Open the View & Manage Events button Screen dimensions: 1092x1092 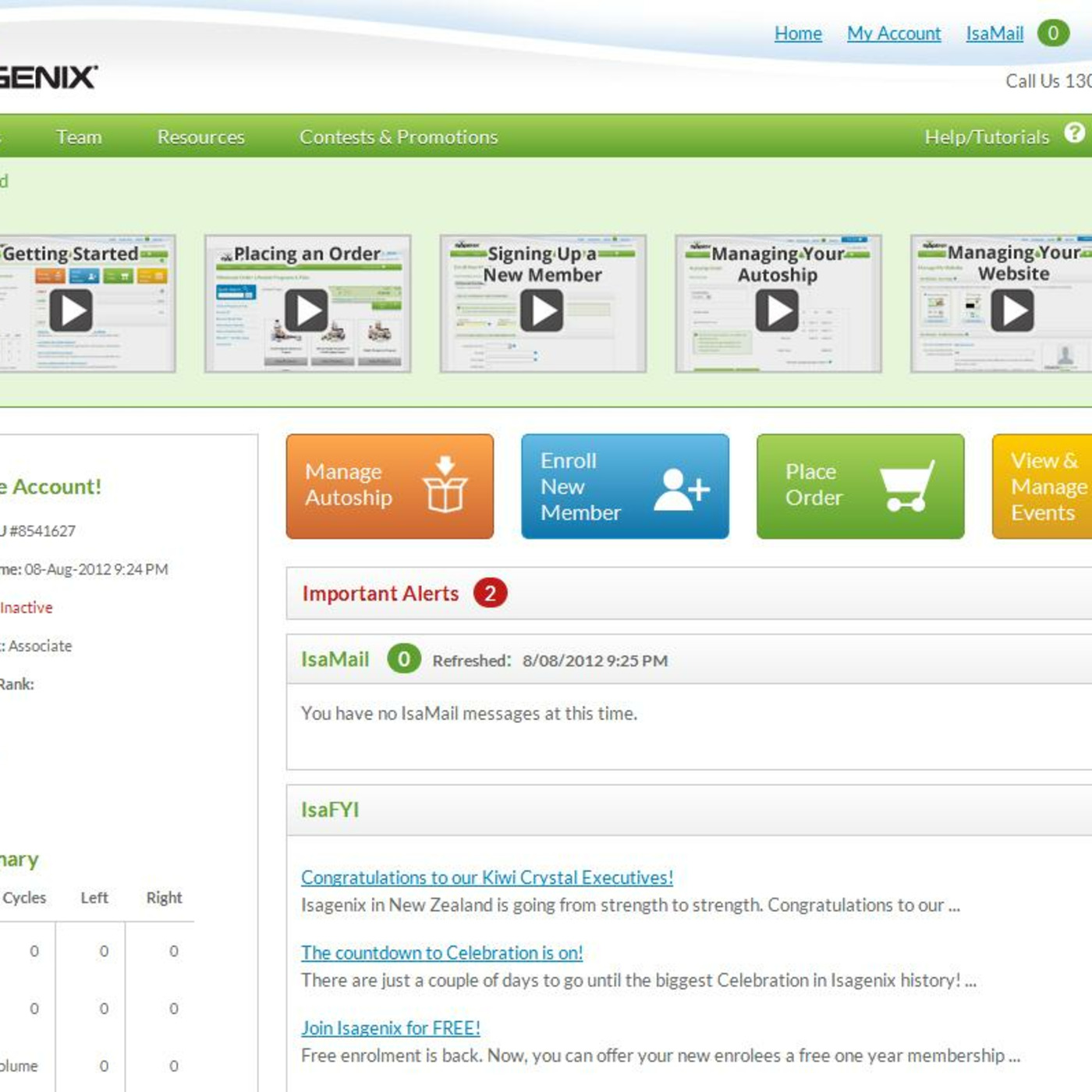(1044, 487)
